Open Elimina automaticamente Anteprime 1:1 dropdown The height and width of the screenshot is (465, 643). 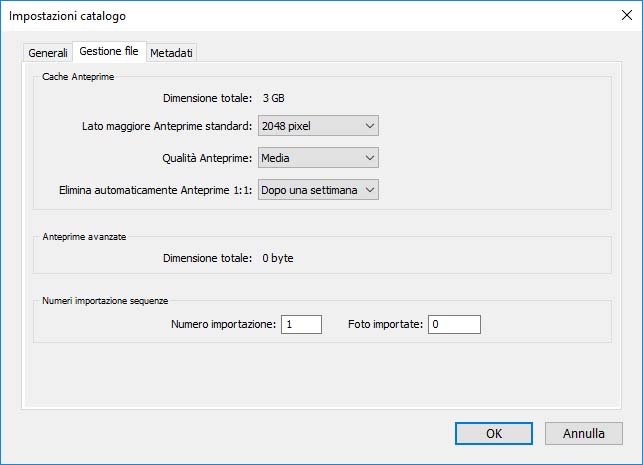point(318,190)
